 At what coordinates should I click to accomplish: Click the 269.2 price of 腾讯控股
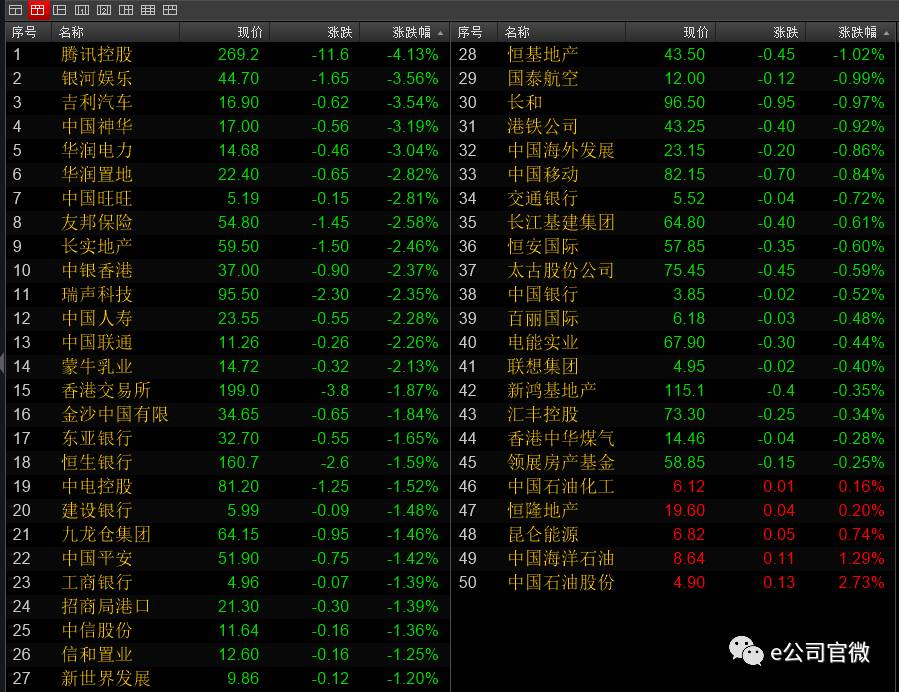pos(239,54)
